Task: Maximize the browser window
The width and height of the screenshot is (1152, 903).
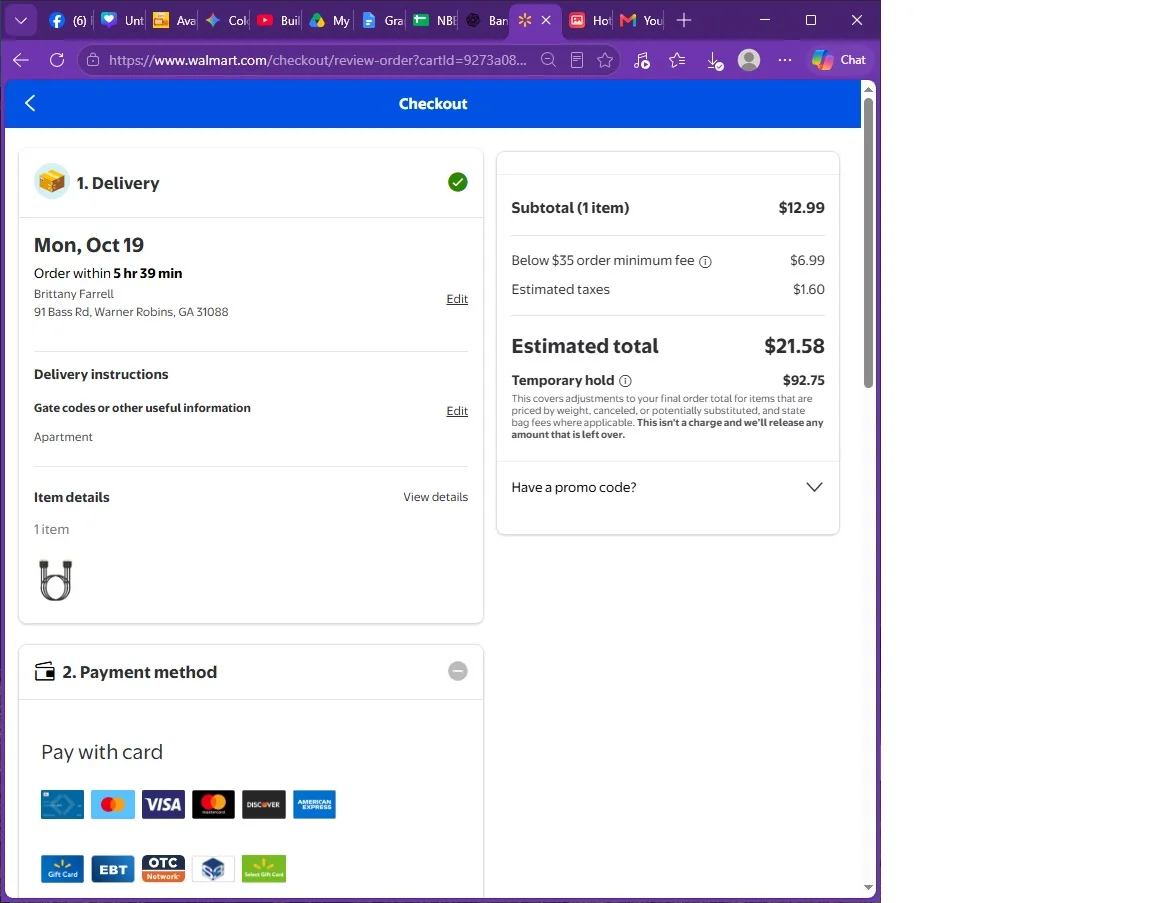Action: click(811, 21)
